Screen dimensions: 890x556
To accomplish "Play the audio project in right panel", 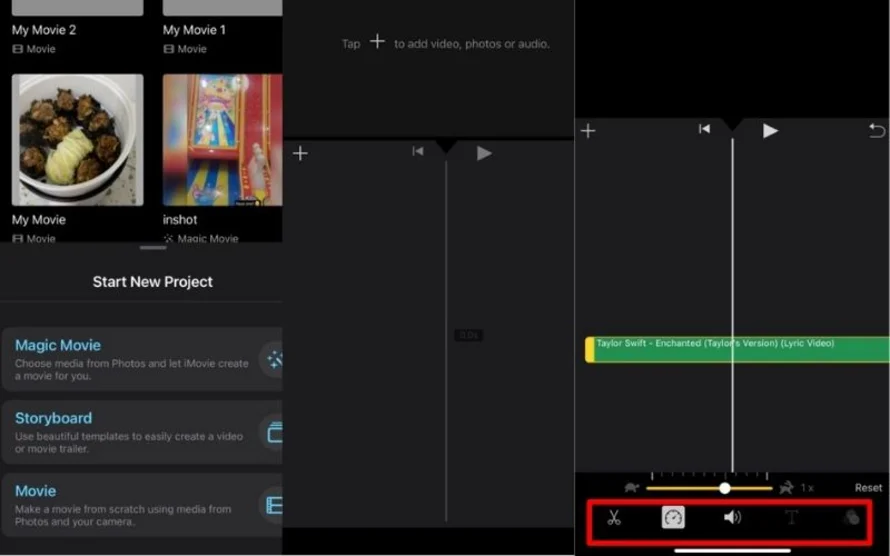I will [770, 131].
